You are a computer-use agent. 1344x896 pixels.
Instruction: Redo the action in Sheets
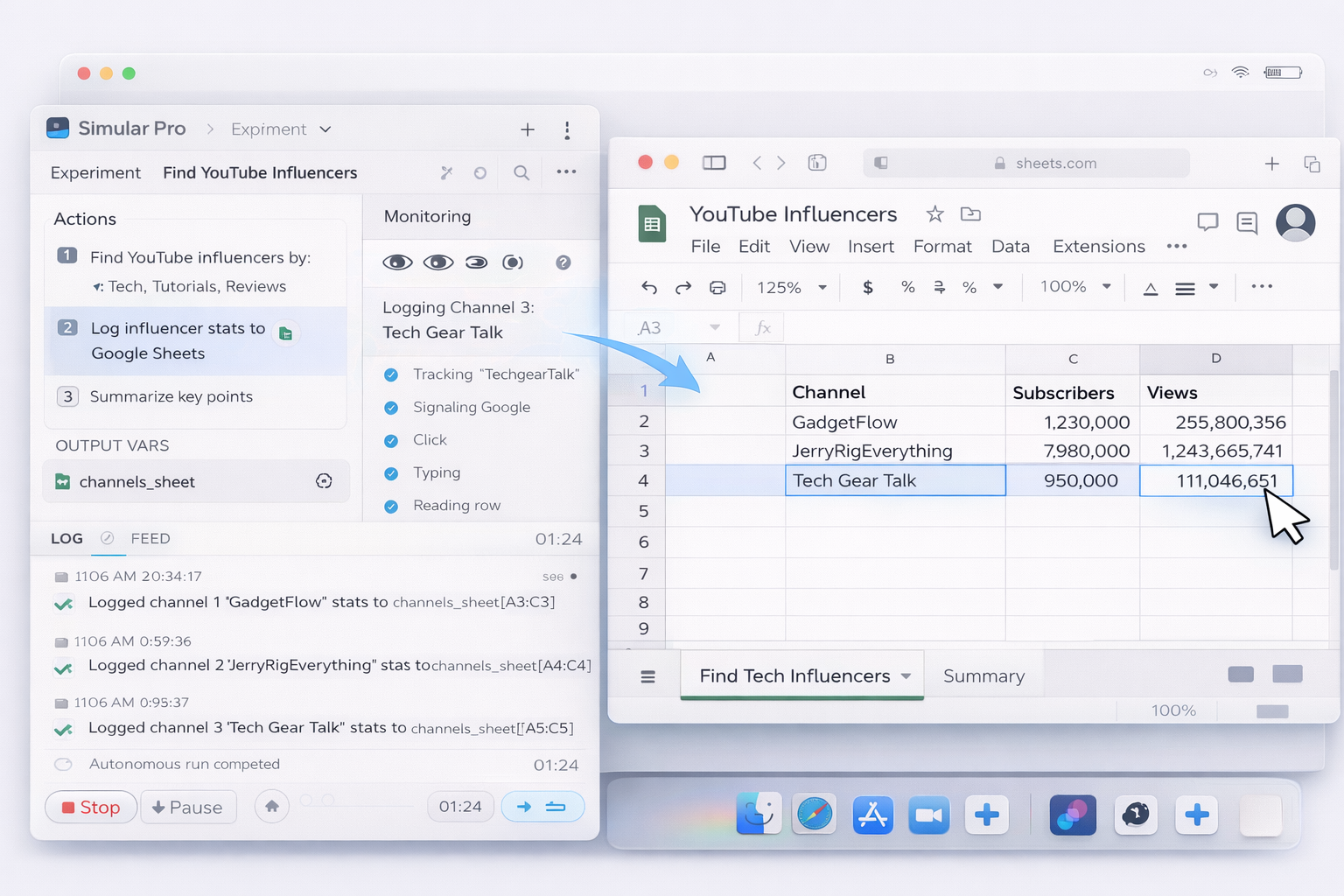pyautogui.click(x=683, y=287)
